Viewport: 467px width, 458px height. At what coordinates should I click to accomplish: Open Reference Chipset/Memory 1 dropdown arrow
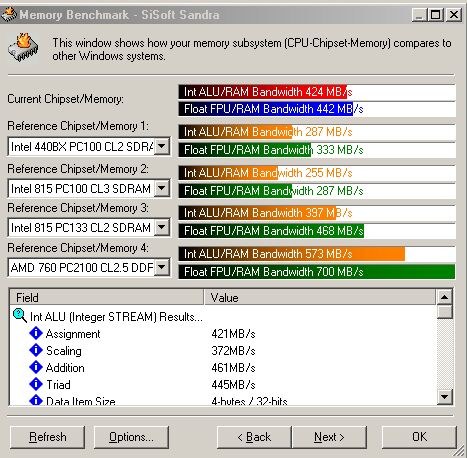point(162,146)
